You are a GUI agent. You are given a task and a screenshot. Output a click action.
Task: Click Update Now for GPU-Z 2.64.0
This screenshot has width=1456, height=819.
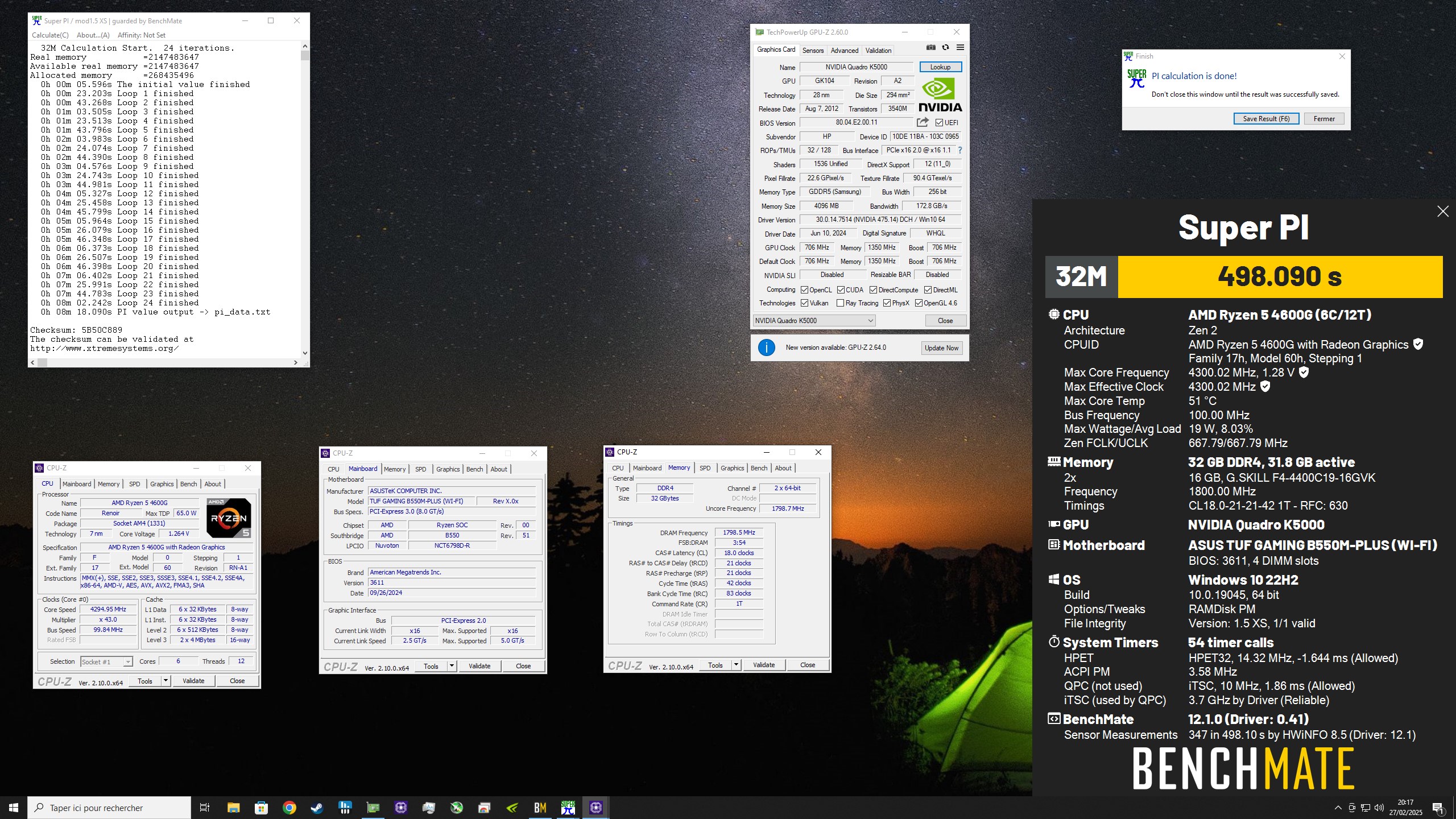click(941, 348)
